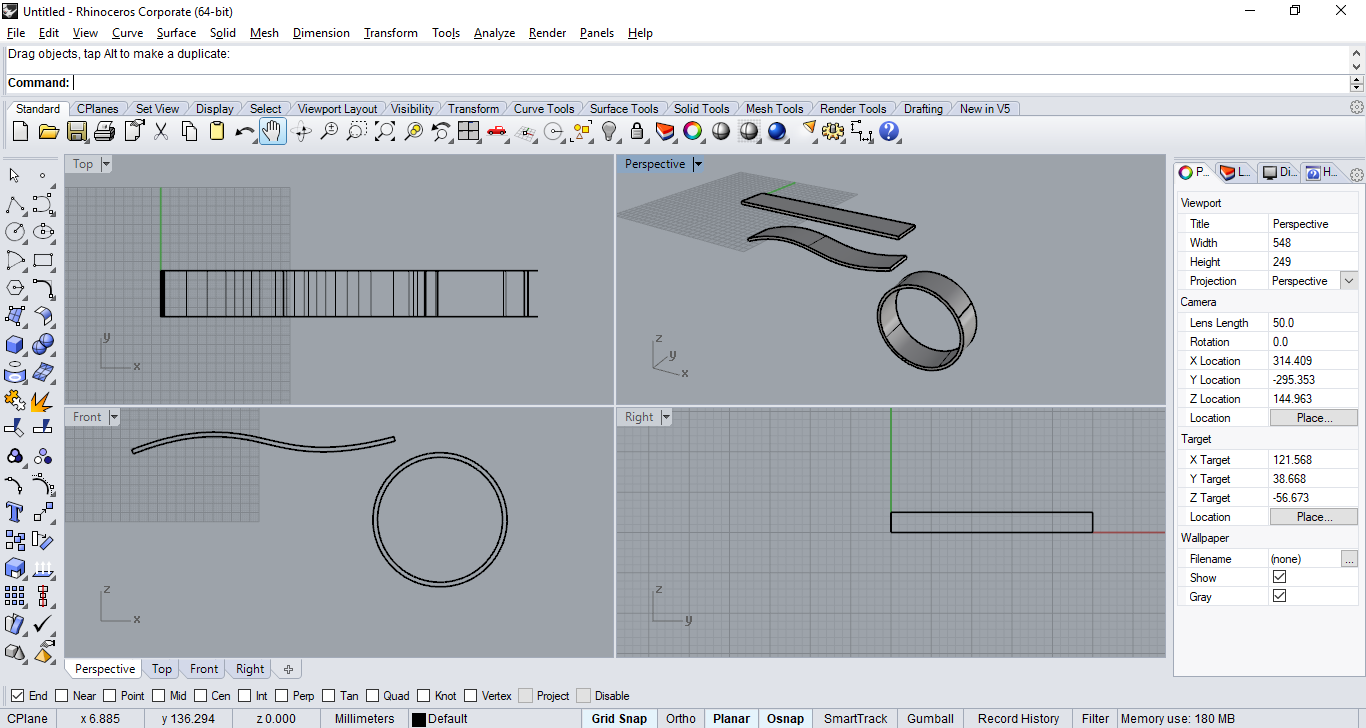Enable the Near object snap
This screenshot has height=728, width=1366.
(x=62, y=696)
